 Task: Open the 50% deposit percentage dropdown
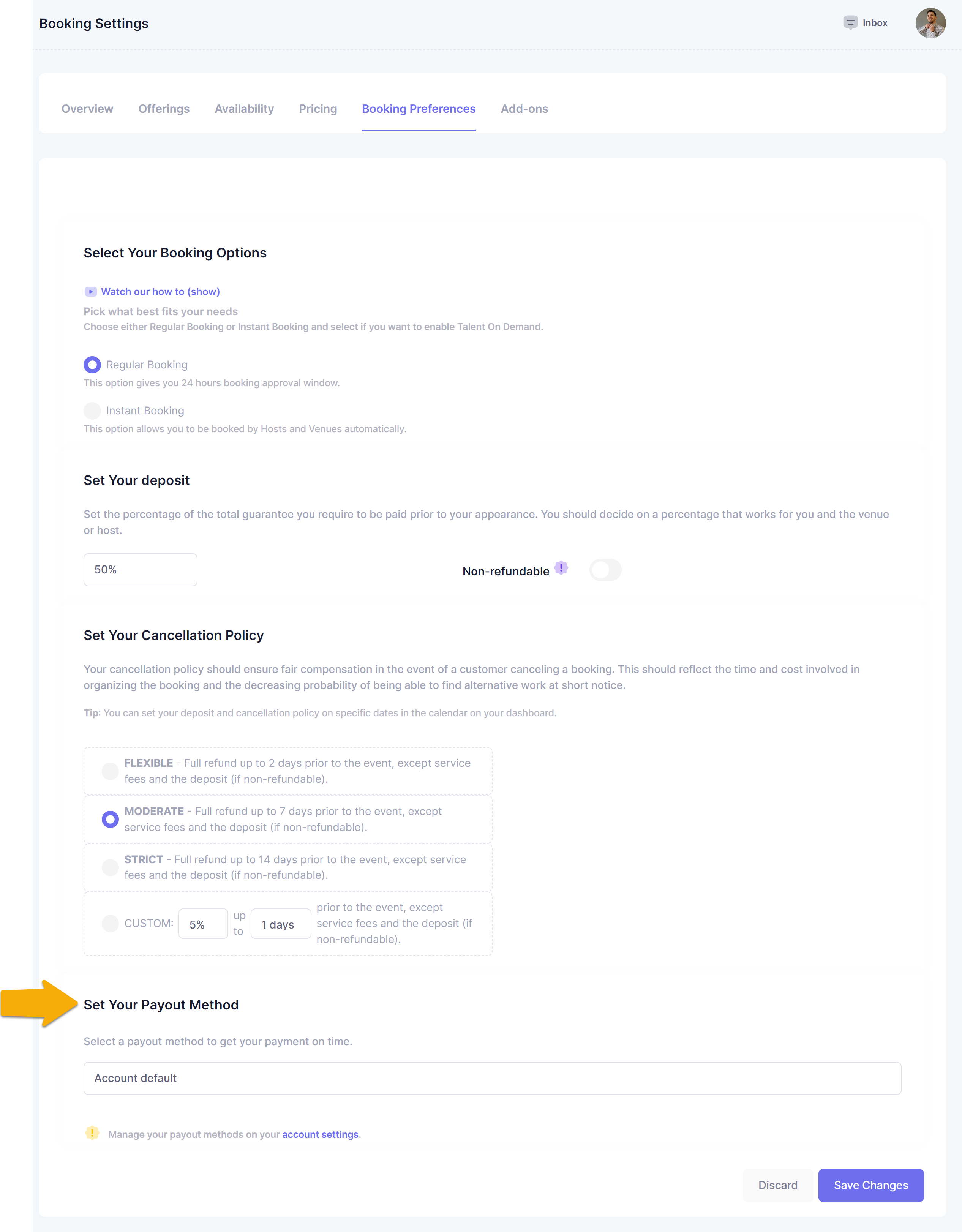tap(140, 570)
